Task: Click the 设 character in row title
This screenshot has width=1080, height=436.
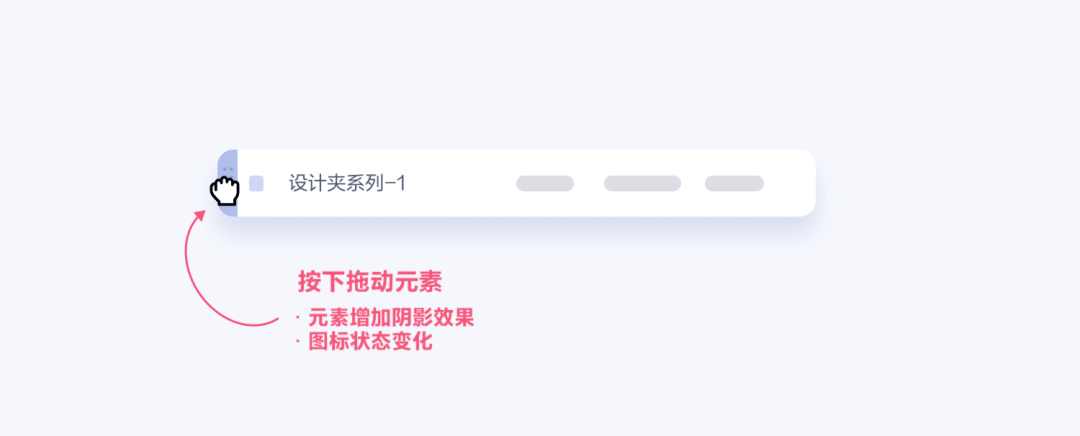Action: pos(297,183)
